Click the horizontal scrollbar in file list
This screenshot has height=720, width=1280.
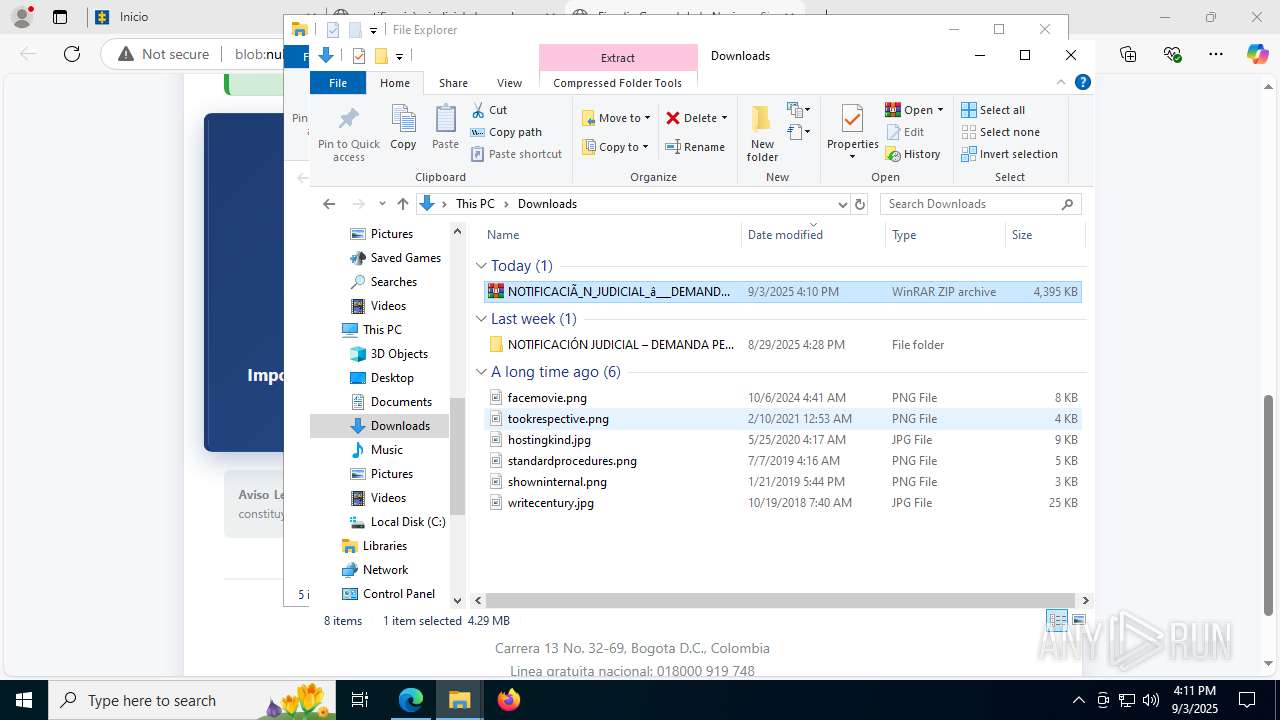coord(780,600)
